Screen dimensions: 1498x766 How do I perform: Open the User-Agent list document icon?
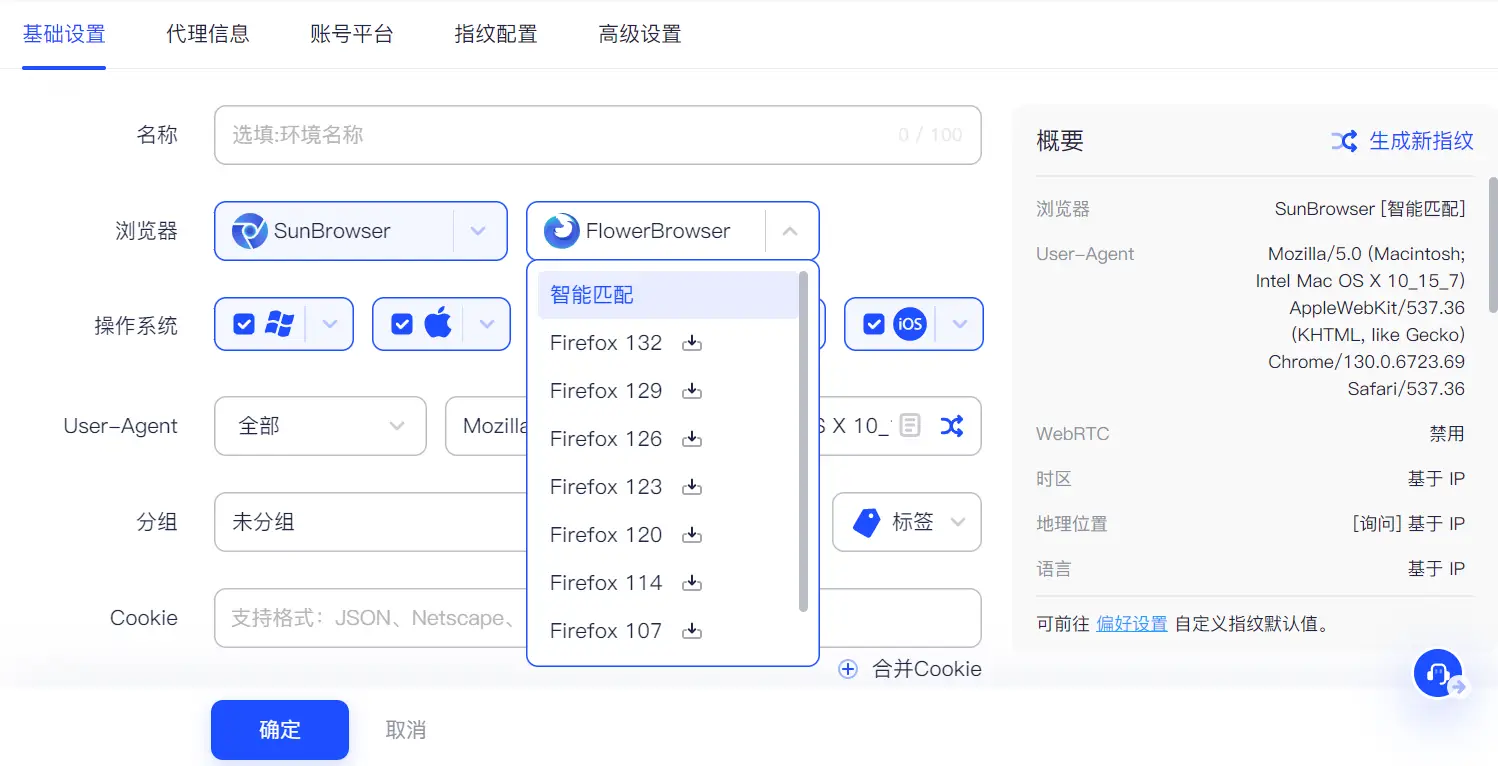[909, 426]
